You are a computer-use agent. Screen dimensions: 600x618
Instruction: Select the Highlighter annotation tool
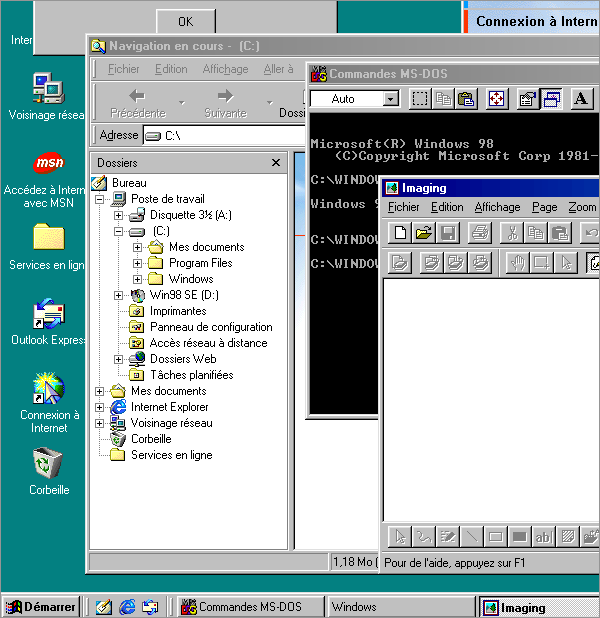coord(447,537)
